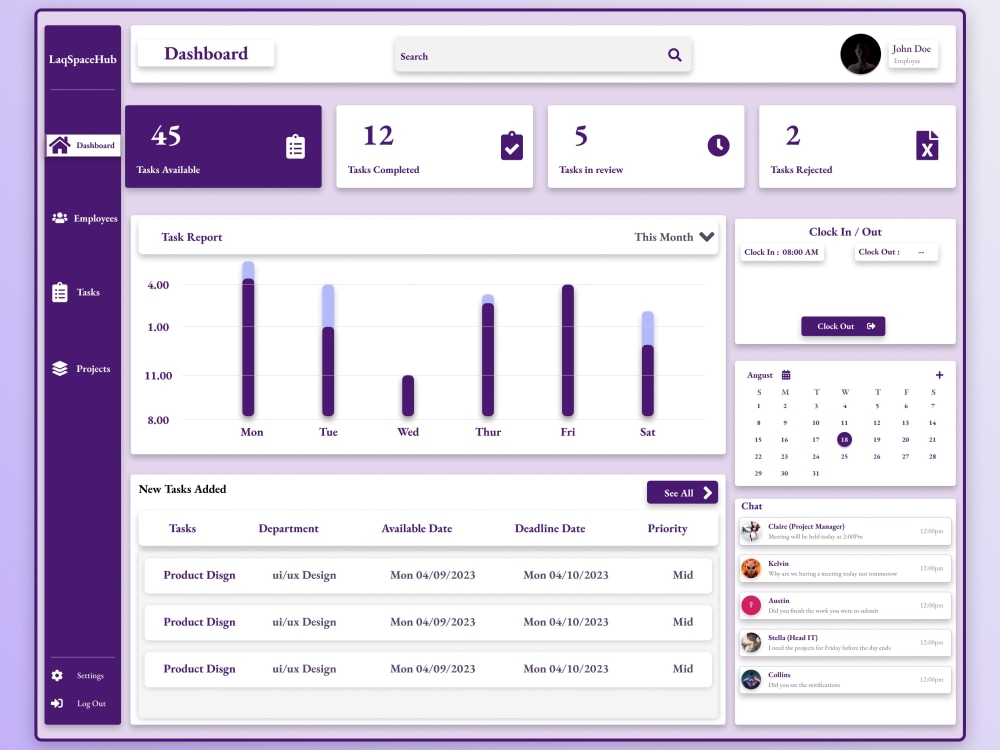The image size is (1000, 750).
Task: Click the Task Report heading
Action: [191, 237]
